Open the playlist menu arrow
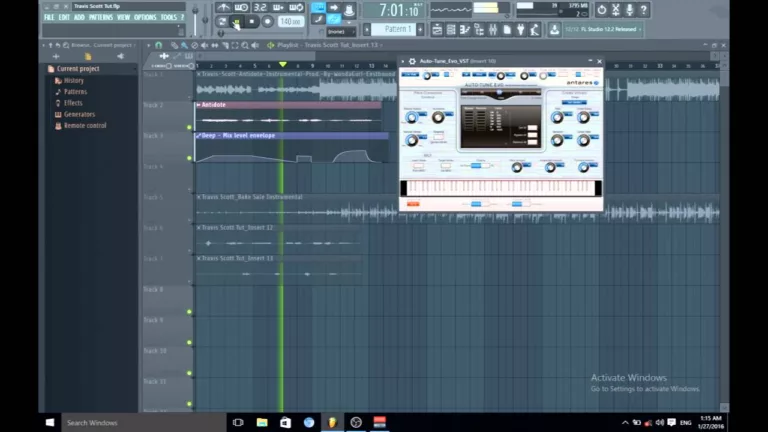 pos(149,45)
